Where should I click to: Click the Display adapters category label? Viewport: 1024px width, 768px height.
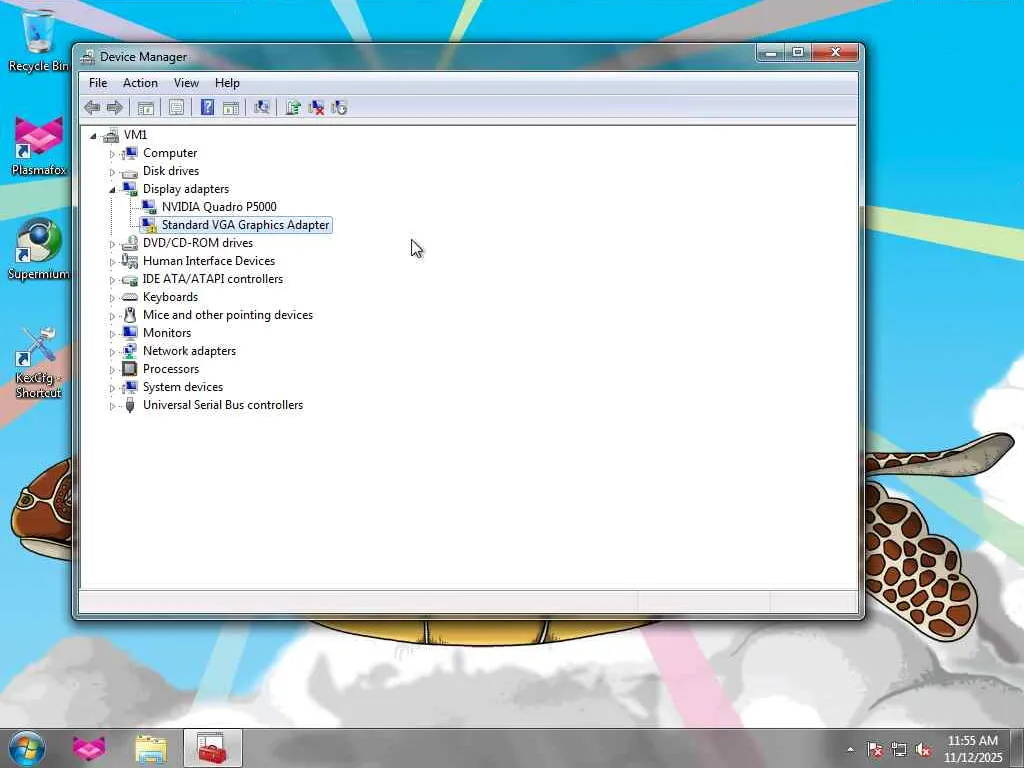[186, 189]
